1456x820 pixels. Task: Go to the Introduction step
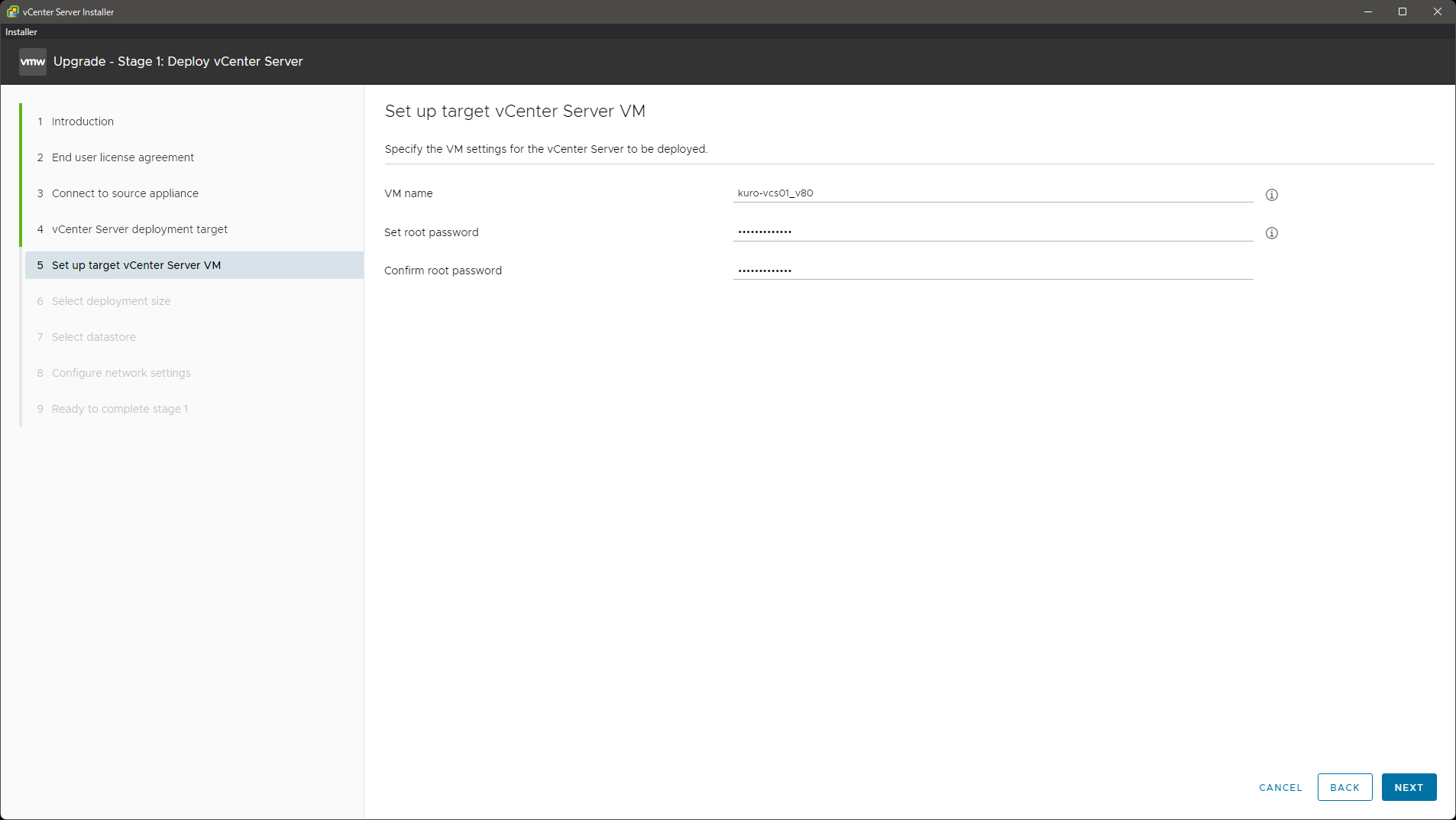83,122
